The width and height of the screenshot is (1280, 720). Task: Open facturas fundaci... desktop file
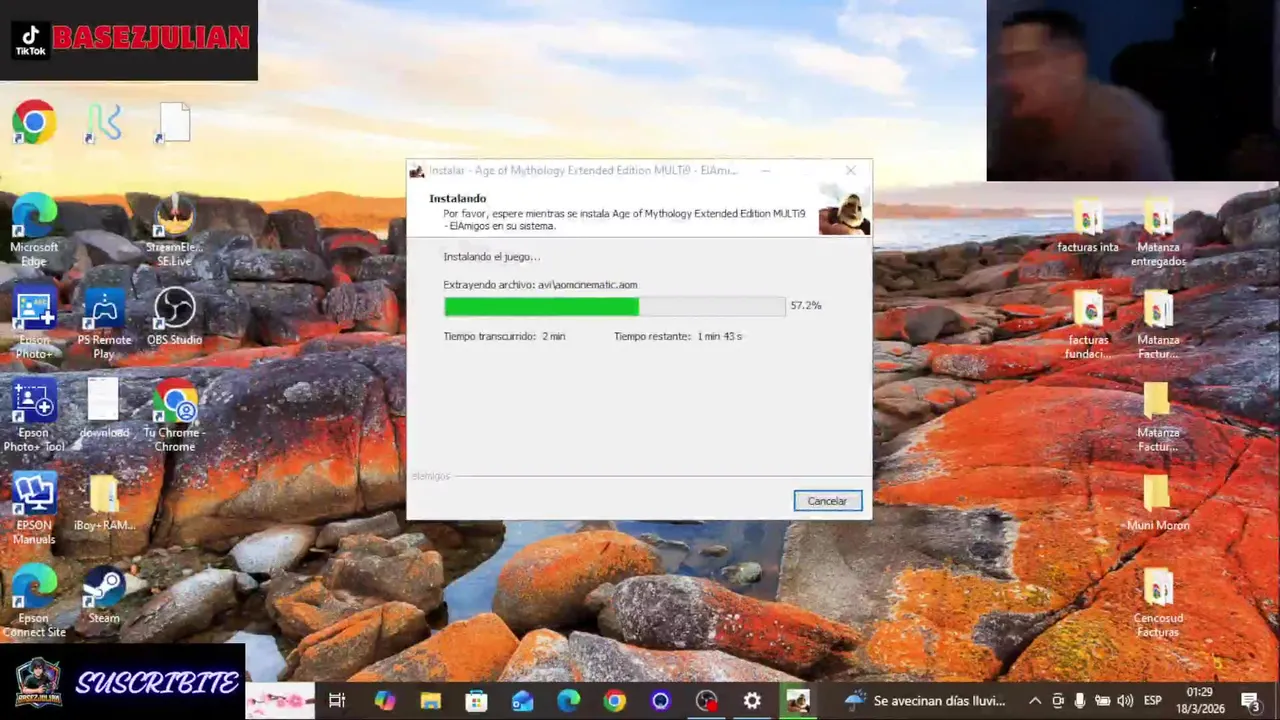tap(1088, 325)
